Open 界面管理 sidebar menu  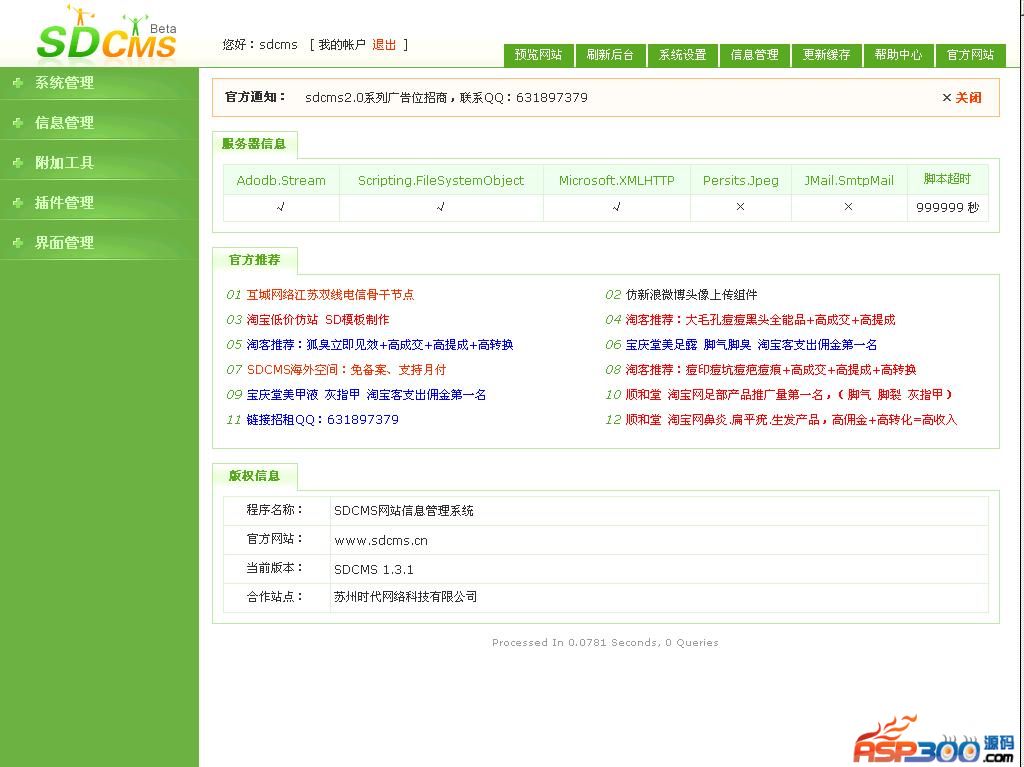point(64,242)
